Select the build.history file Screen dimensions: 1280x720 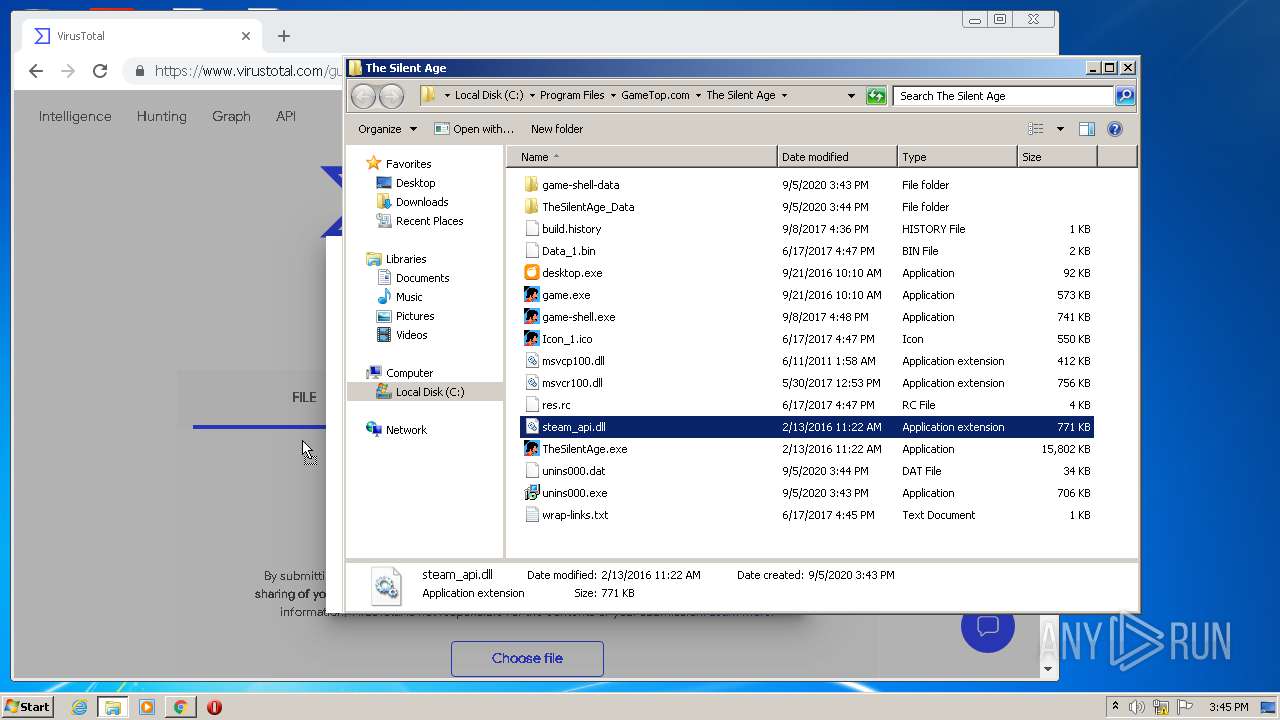(807, 229)
